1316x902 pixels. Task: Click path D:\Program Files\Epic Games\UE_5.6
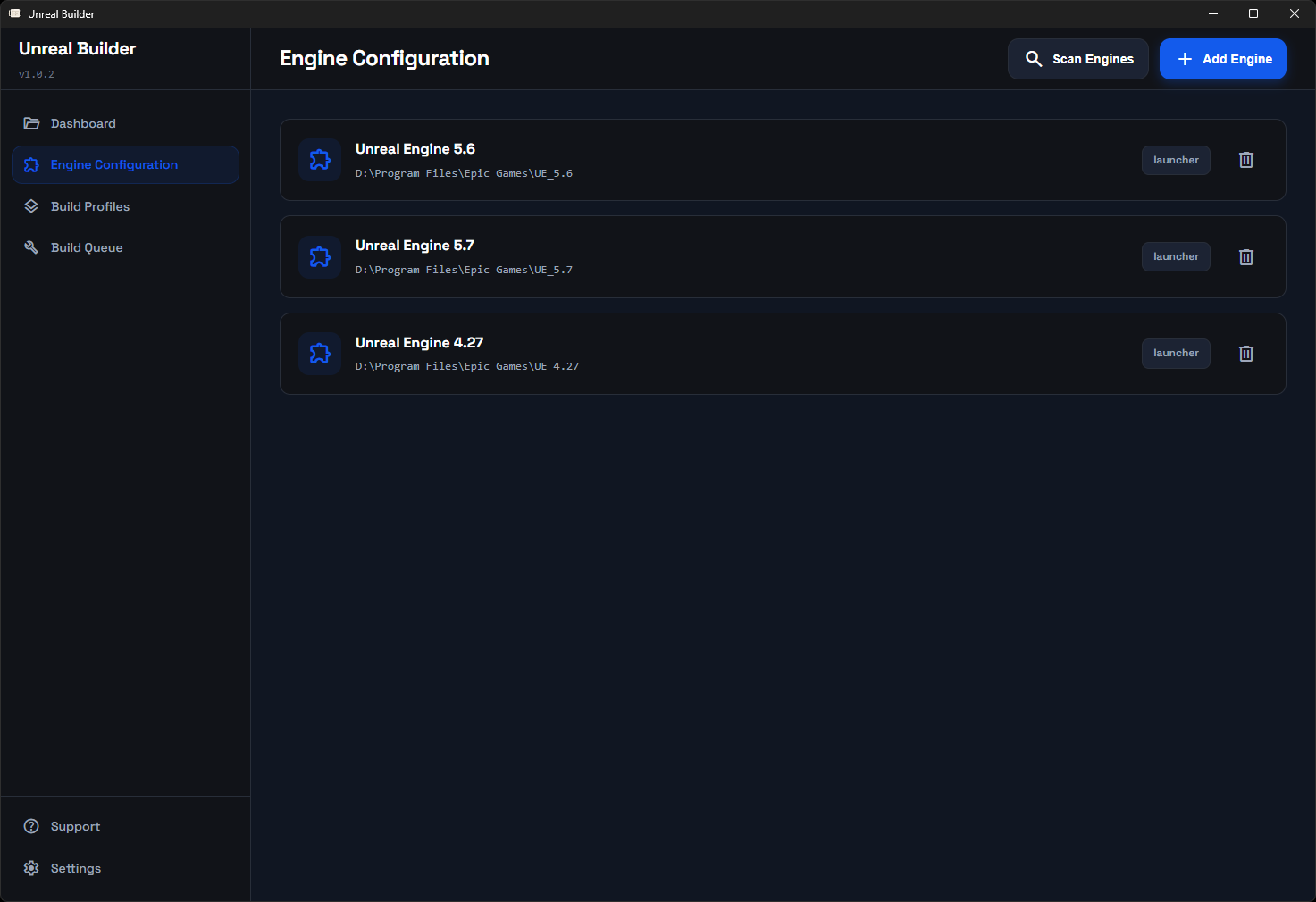tap(464, 173)
